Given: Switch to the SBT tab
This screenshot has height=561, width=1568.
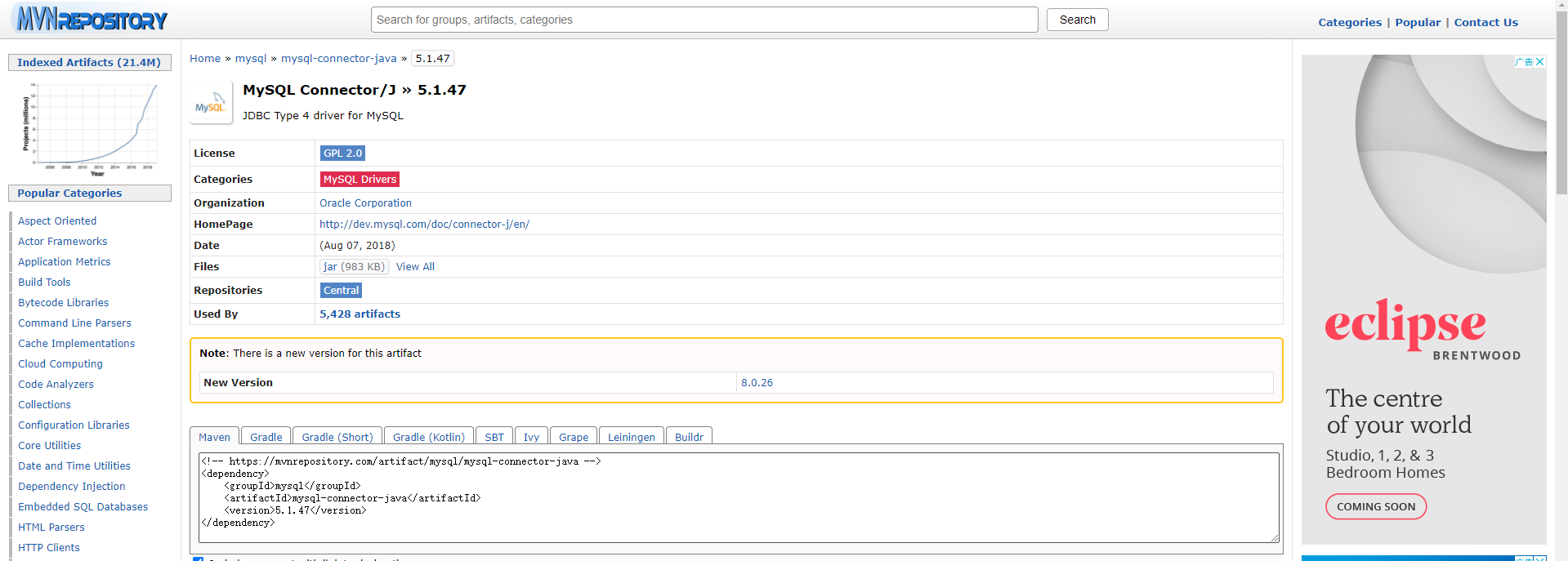Looking at the screenshot, I should coord(494,437).
